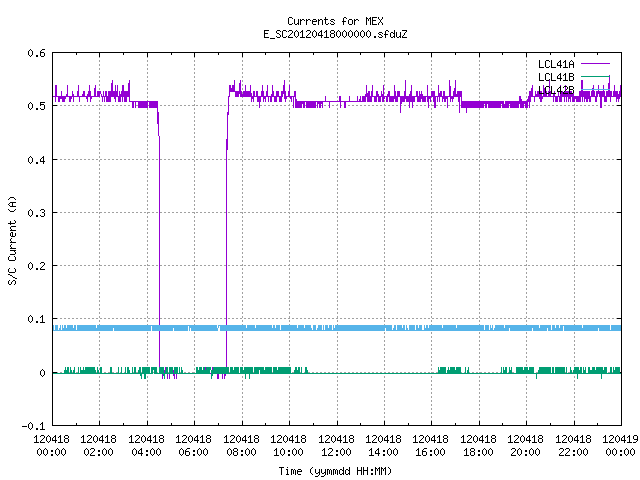This screenshot has width=640, height=480.
Task: Click the light blue LCL42B trace band
Action: pos(337,328)
